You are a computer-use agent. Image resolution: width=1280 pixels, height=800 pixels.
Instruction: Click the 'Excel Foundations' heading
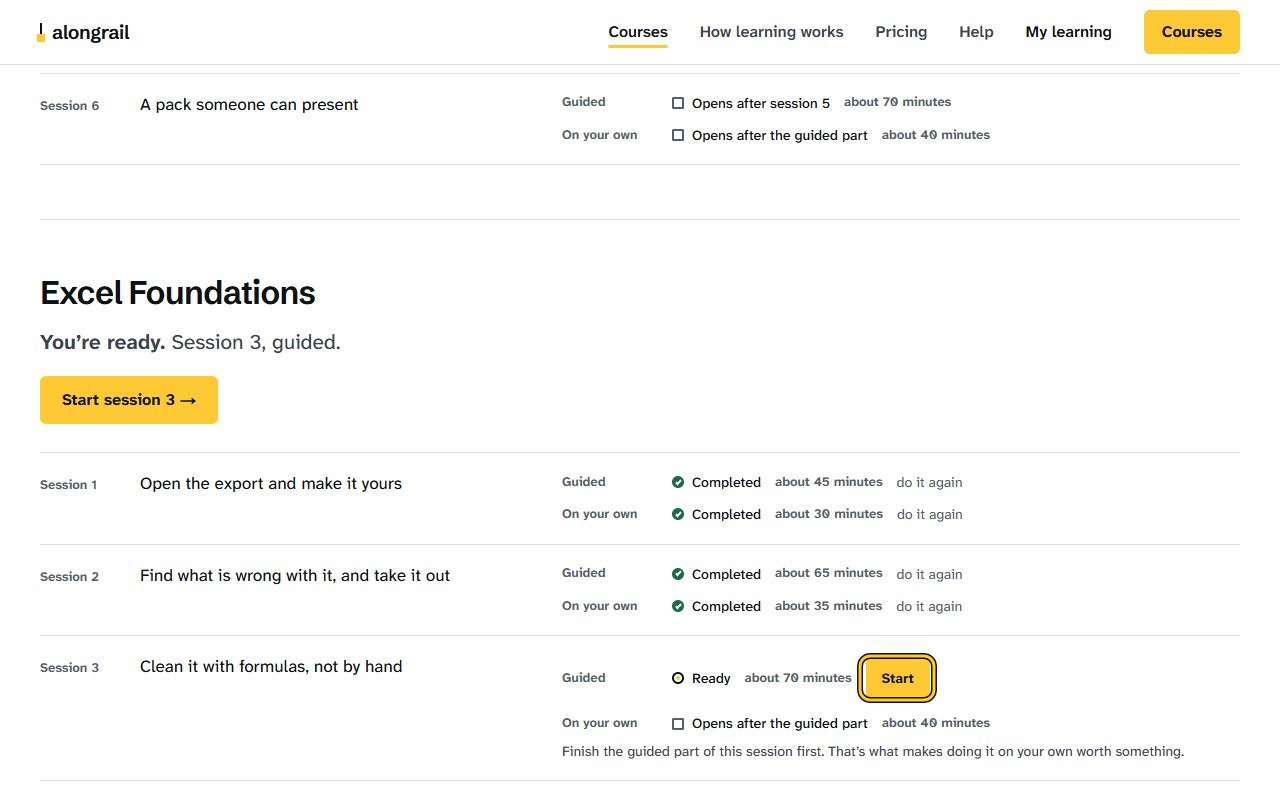(178, 293)
